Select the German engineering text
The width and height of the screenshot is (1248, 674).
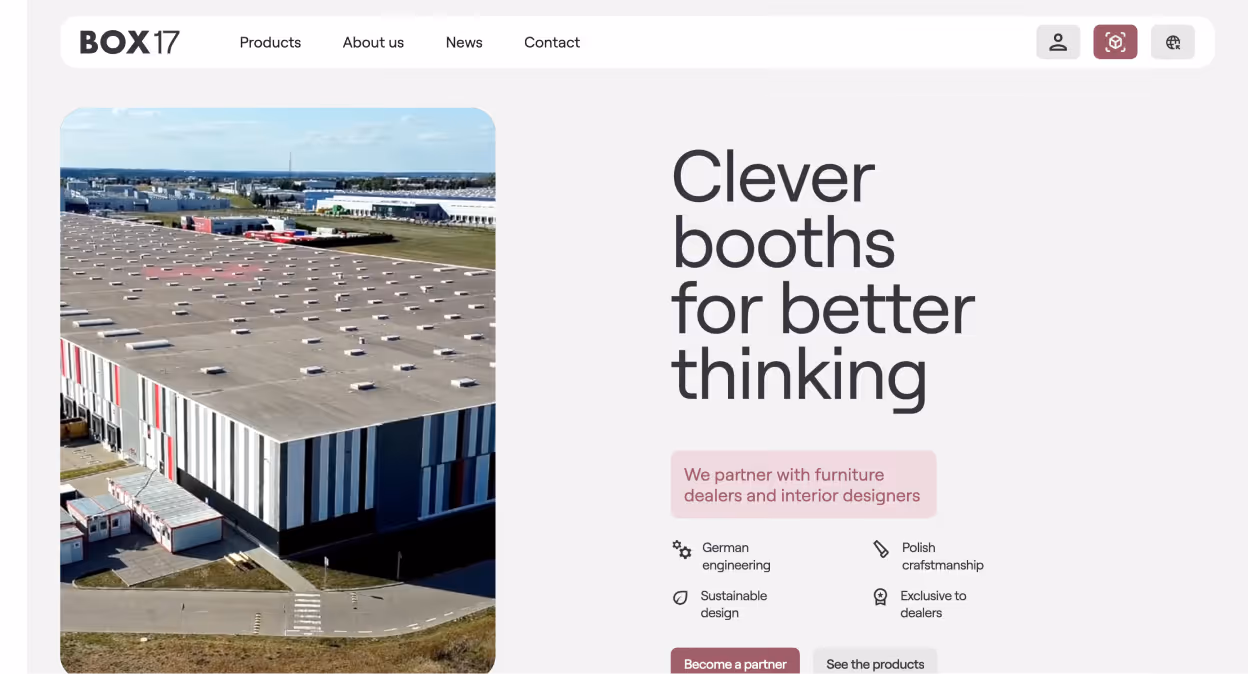pyautogui.click(x=736, y=556)
